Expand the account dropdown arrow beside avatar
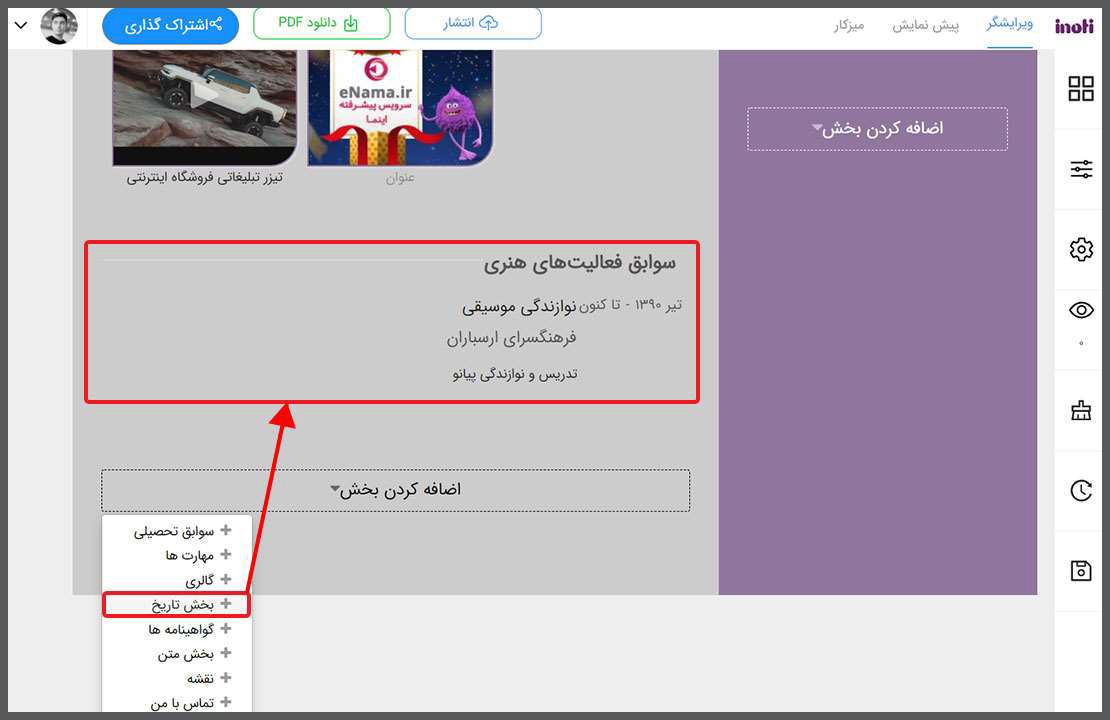Screen dimensions: 1110x720 [x=21, y=25]
